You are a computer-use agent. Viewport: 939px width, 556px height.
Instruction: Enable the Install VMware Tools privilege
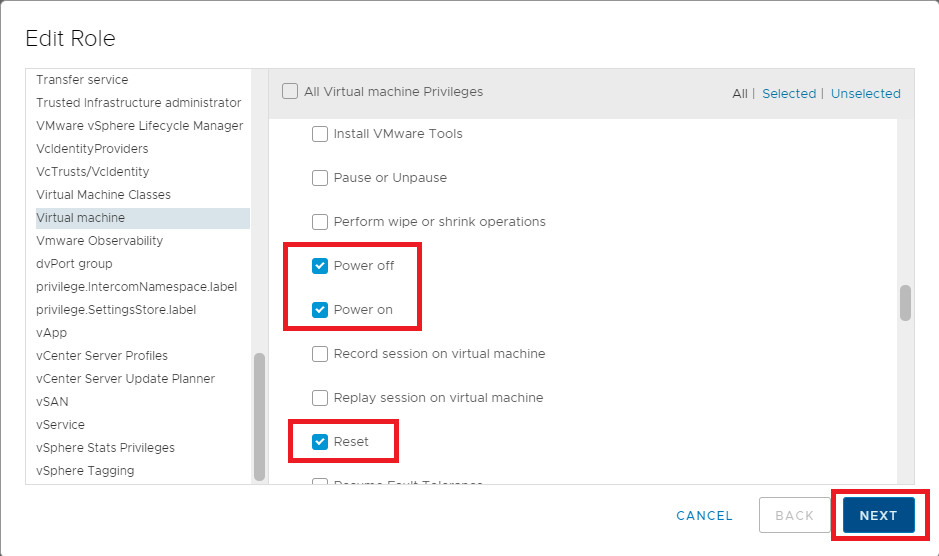320,134
